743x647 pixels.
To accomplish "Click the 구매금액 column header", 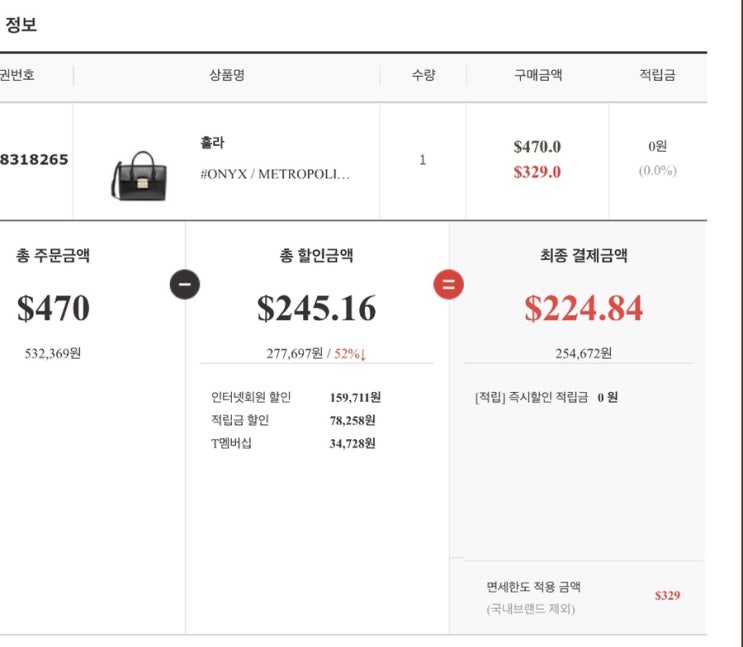I will tap(537, 75).
